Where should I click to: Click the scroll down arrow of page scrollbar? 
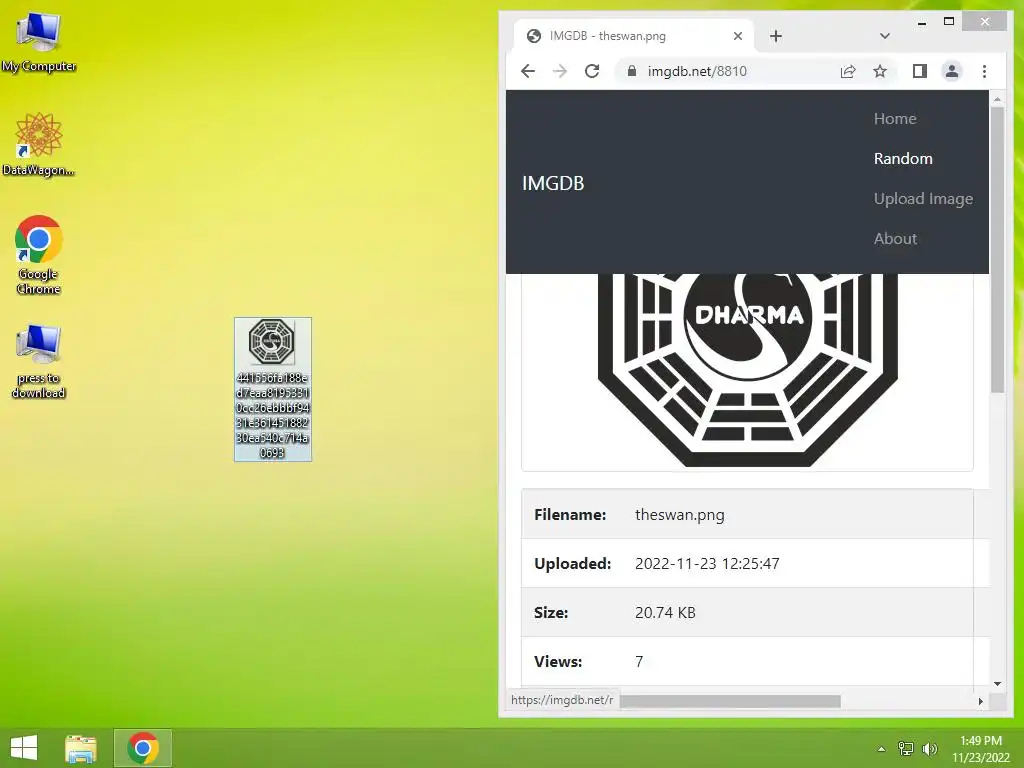coord(997,684)
